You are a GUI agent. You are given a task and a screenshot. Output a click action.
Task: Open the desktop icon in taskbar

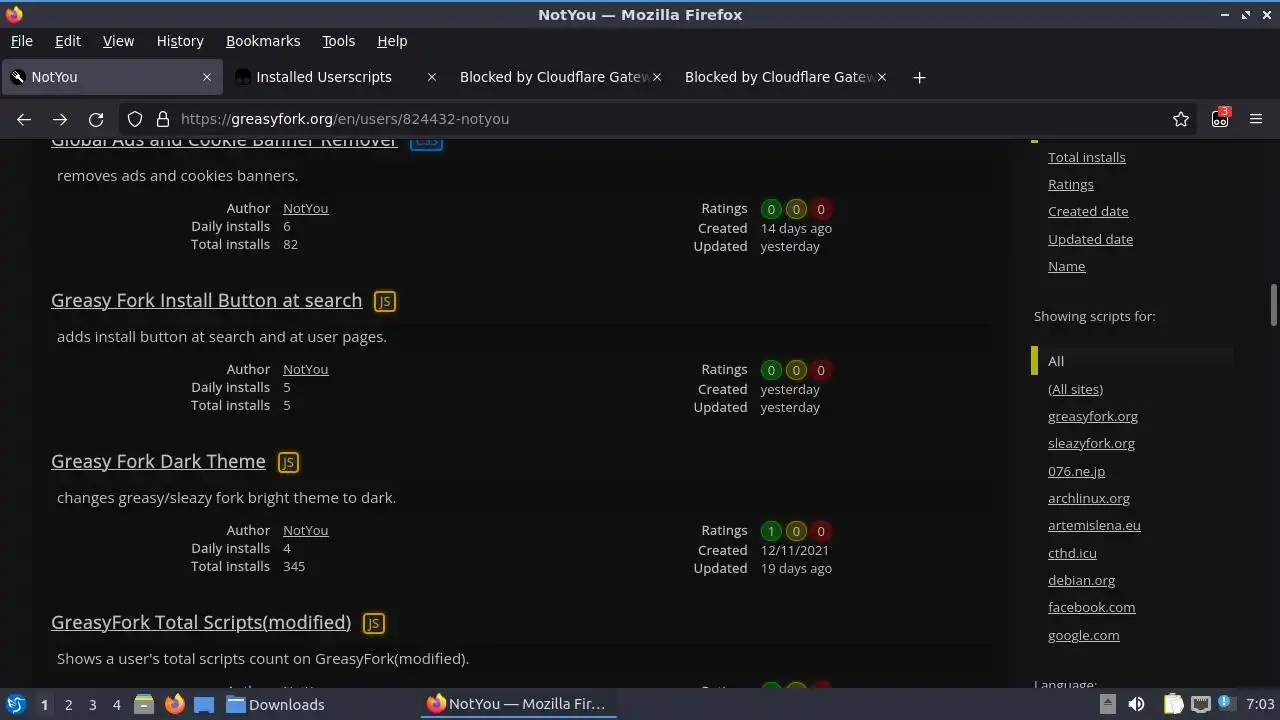pos(204,704)
